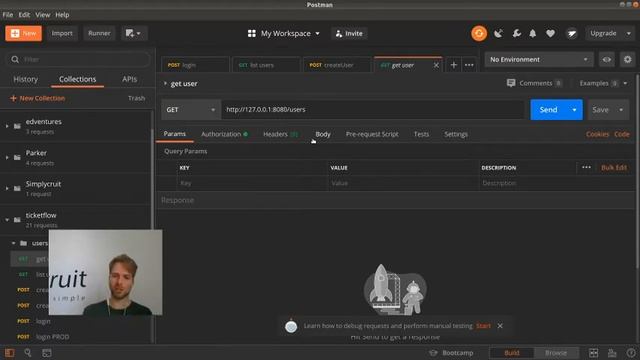
Task: Select the Authorization tab
Action: 224,134
